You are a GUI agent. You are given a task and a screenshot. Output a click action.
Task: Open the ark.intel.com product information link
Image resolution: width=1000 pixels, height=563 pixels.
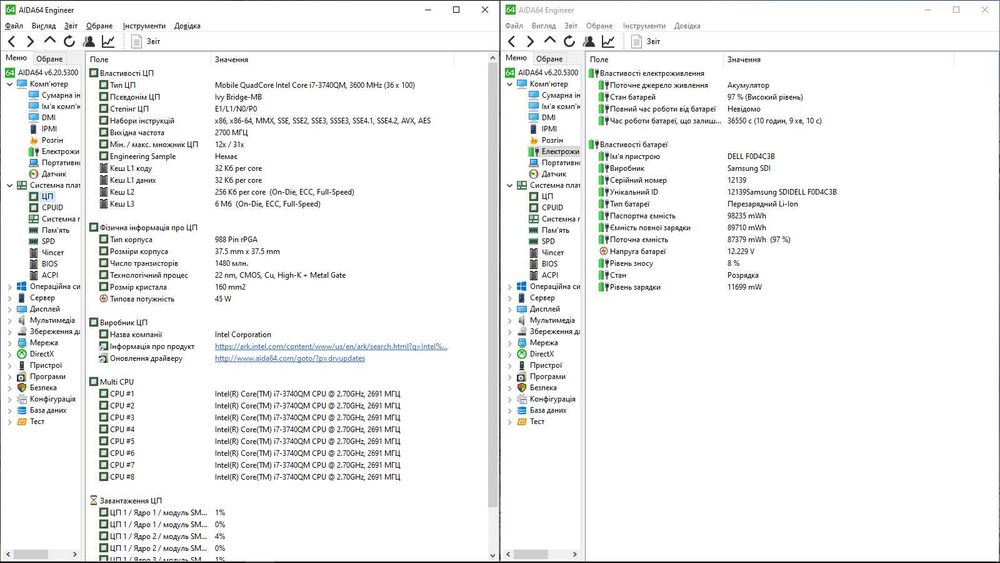pos(331,347)
